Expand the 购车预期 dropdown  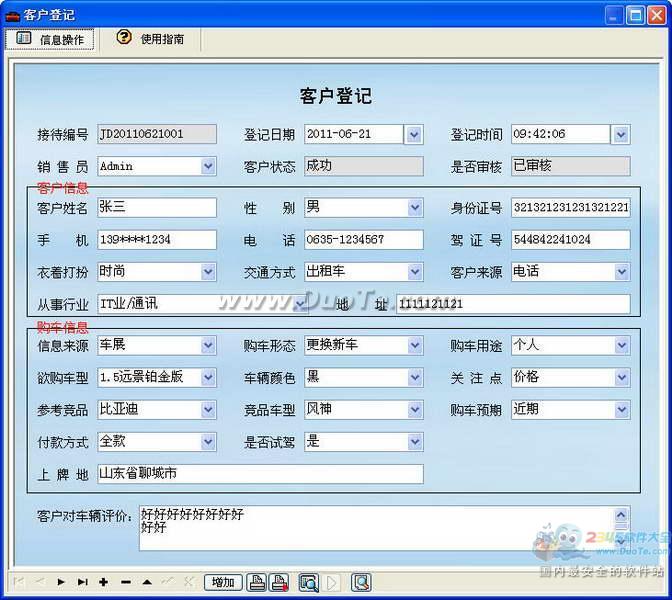click(x=621, y=410)
